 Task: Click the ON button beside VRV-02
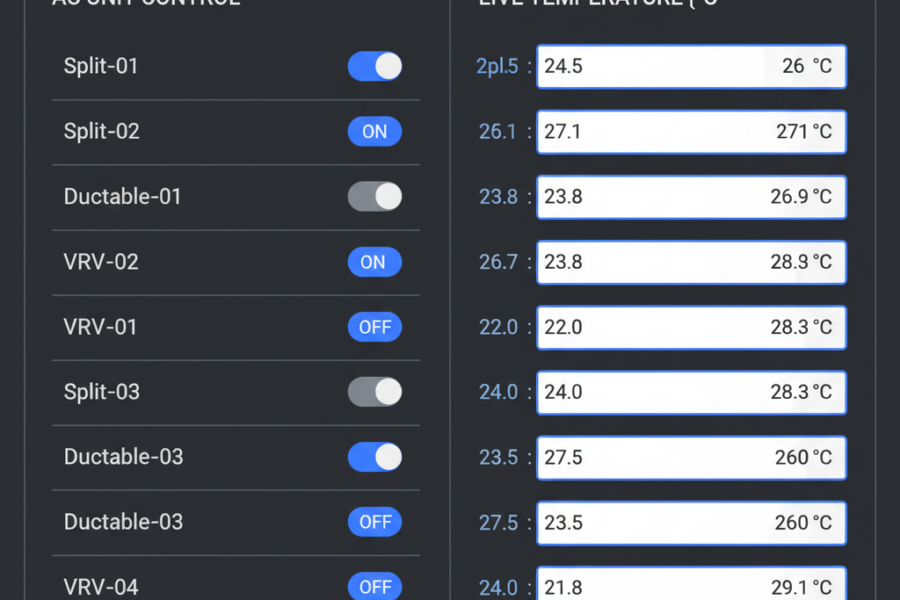374,262
